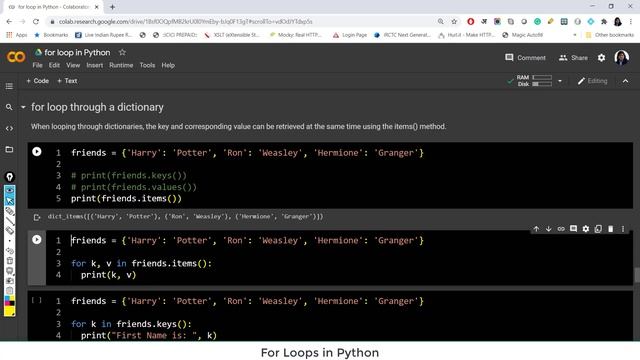Click the dict_items output text line

(185, 216)
